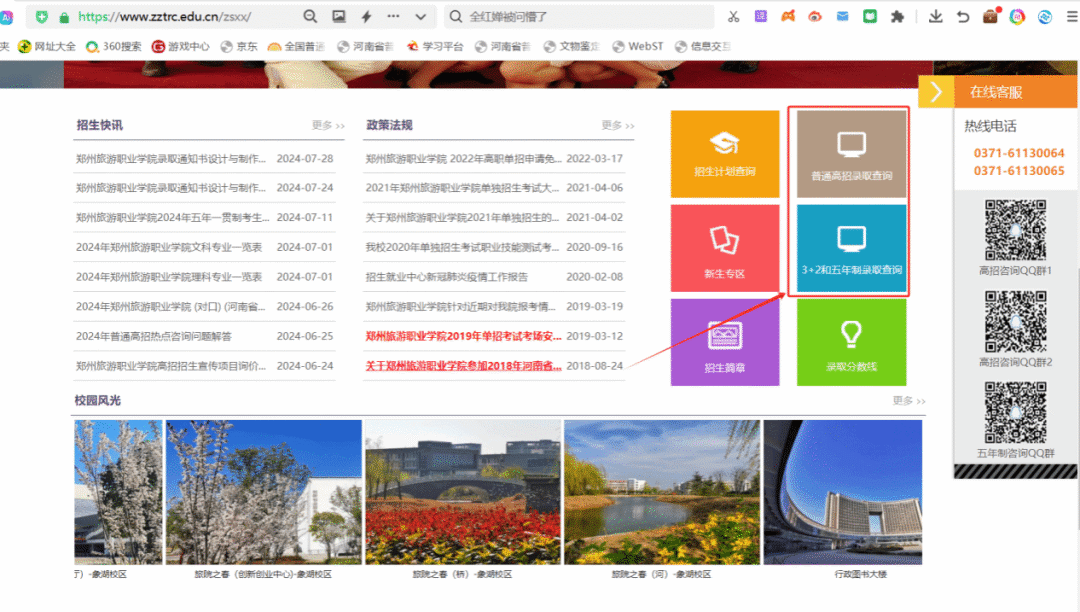Expand the chevron dropdown beside the address bar

click(x=421, y=16)
